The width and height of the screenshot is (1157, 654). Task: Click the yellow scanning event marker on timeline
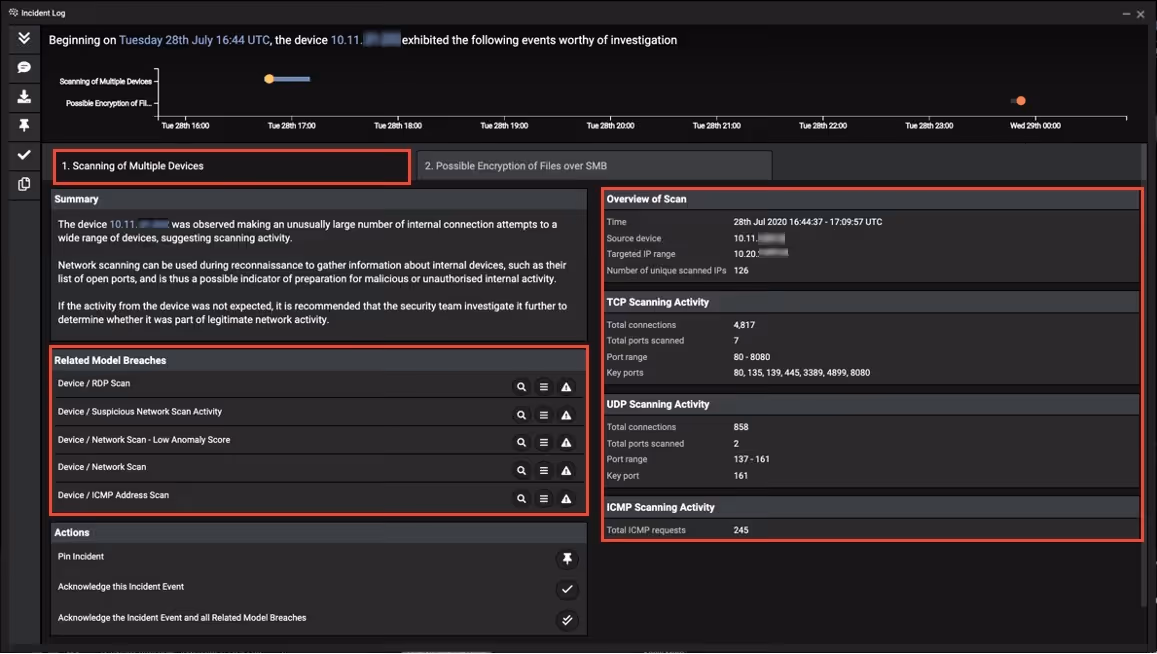click(269, 79)
